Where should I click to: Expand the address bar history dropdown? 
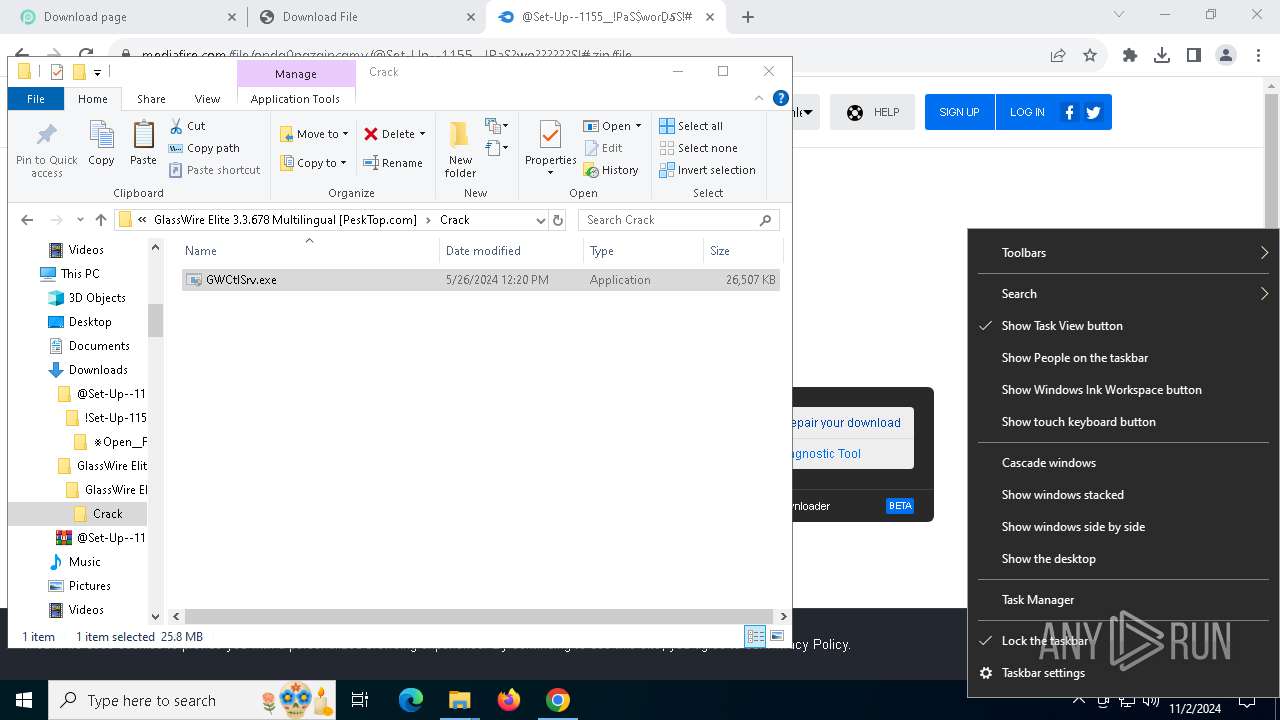pos(540,220)
